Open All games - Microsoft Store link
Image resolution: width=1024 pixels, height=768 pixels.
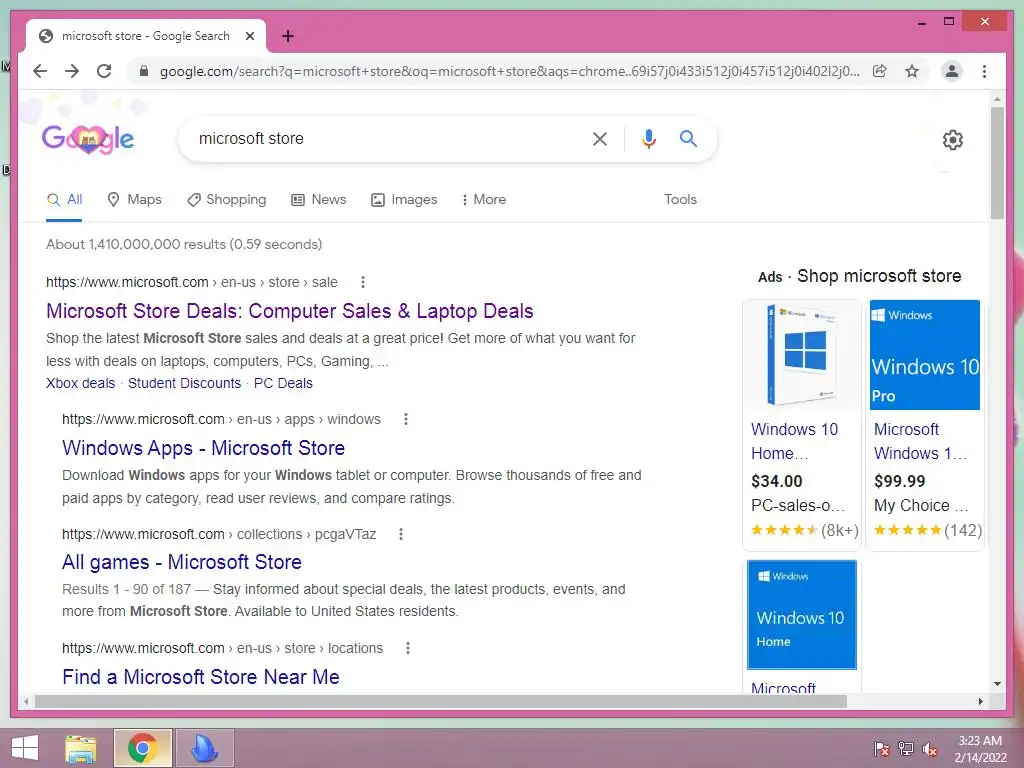[x=182, y=562]
